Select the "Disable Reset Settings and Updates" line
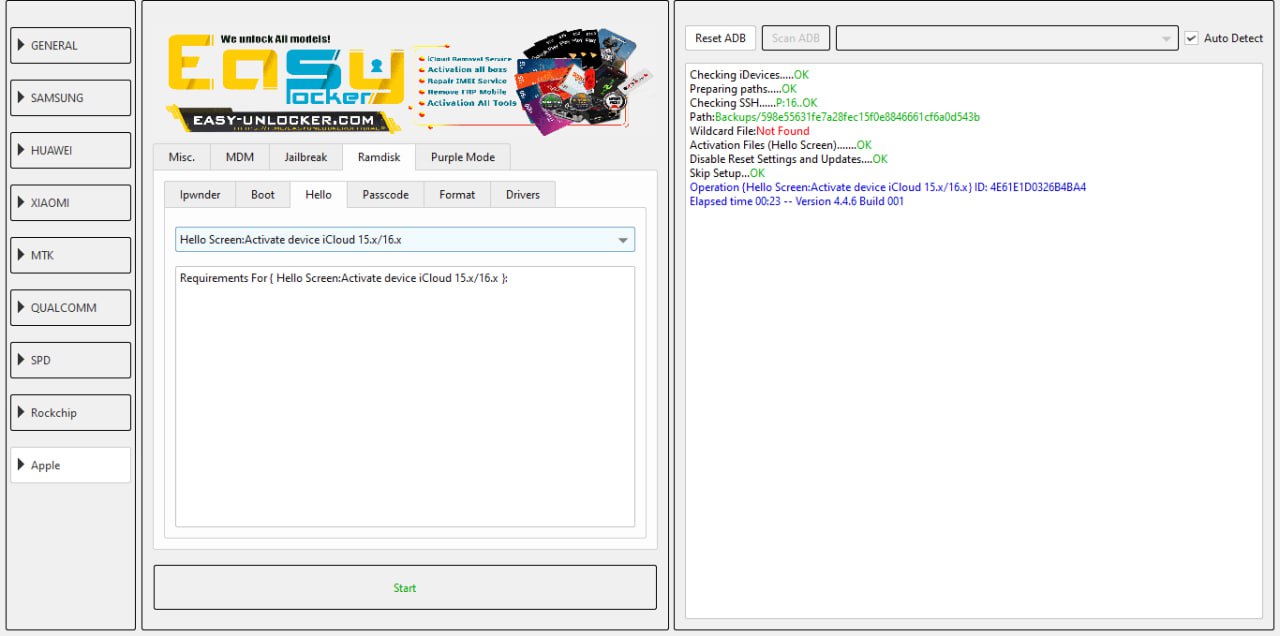The height and width of the screenshot is (636, 1280). (788, 159)
